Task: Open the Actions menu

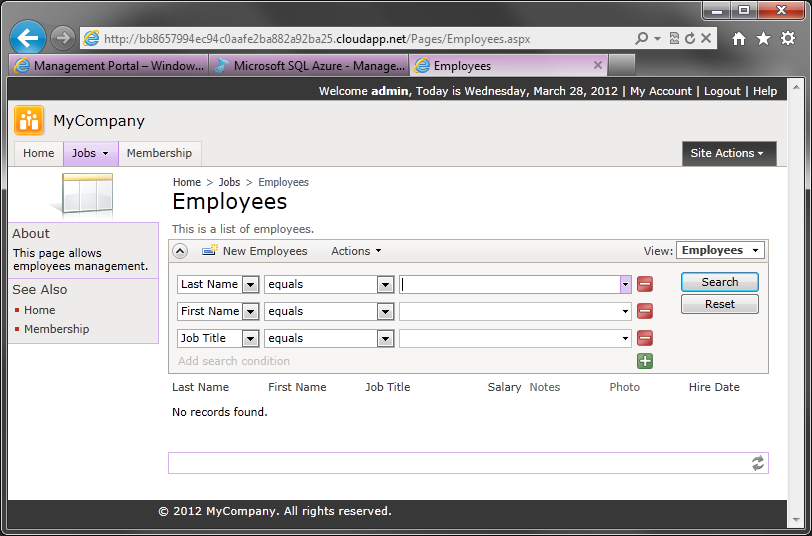Action: [x=356, y=251]
